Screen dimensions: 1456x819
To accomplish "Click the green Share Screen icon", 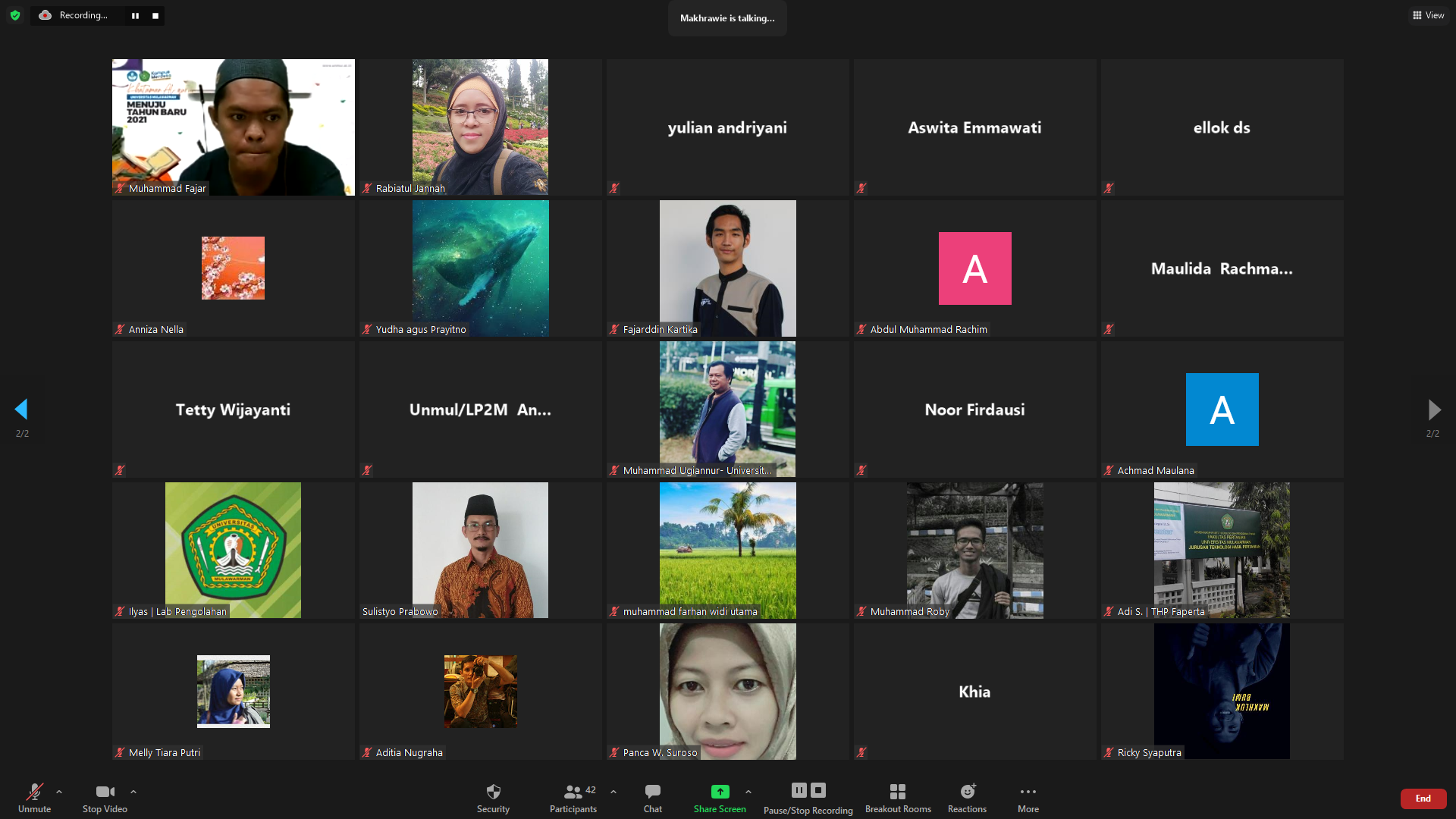I will tap(720, 792).
